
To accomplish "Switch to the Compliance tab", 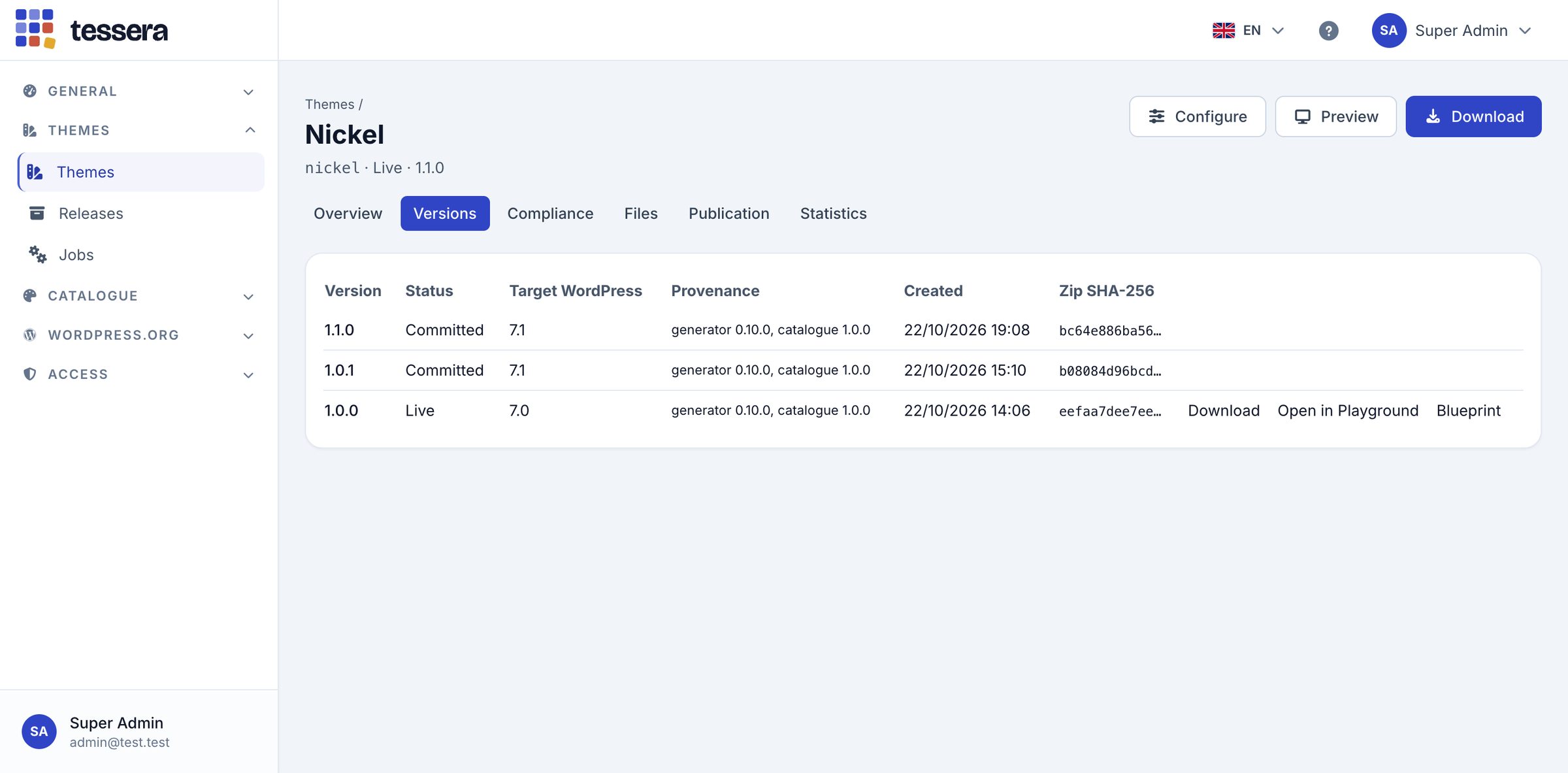I will 550,213.
